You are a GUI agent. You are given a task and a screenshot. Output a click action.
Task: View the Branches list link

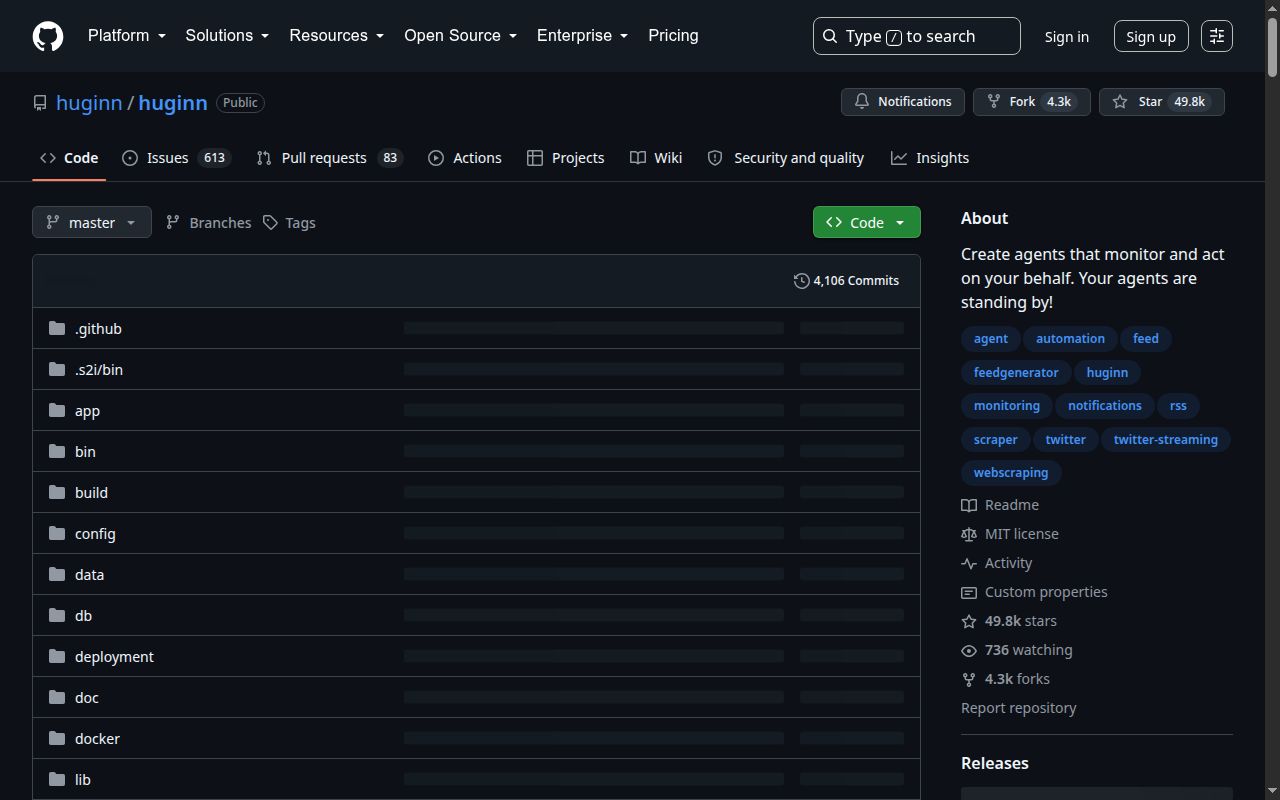[209, 222]
